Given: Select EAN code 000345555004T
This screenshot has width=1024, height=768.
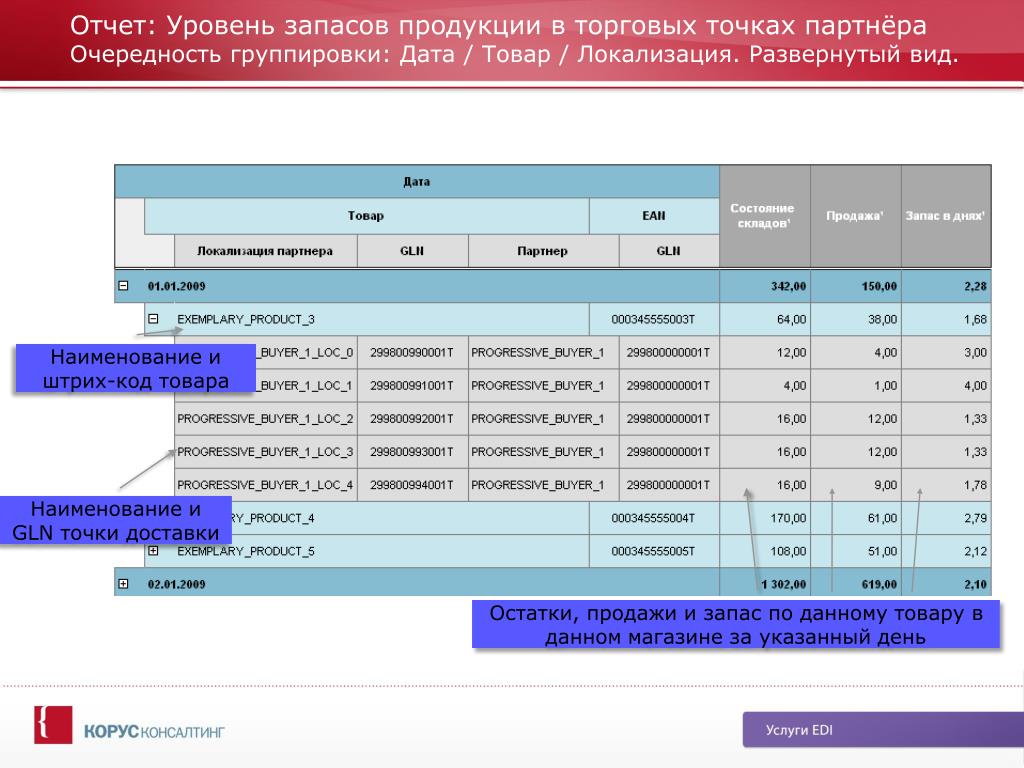Looking at the screenshot, I should click(x=653, y=518).
